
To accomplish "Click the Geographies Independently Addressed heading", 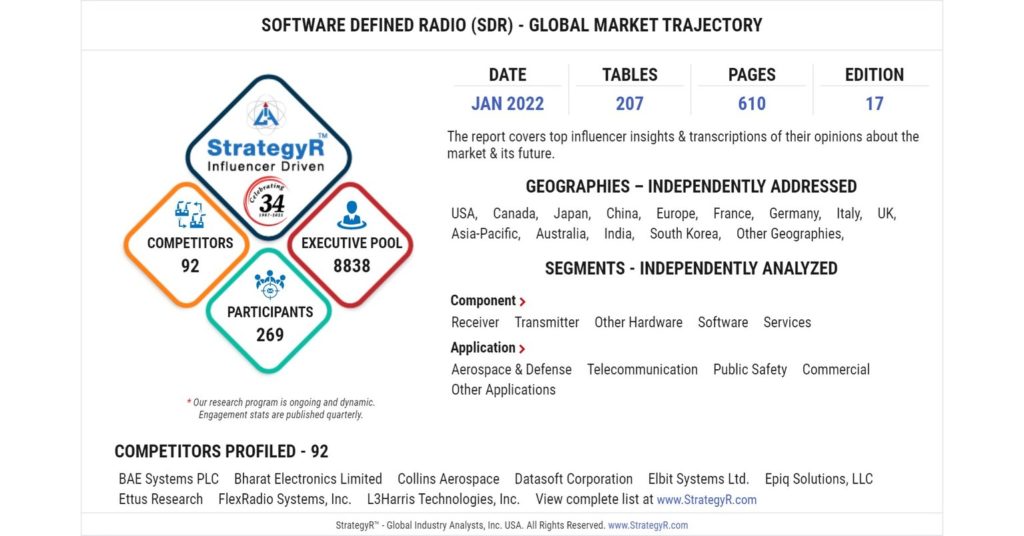I will tap(691, 187).
